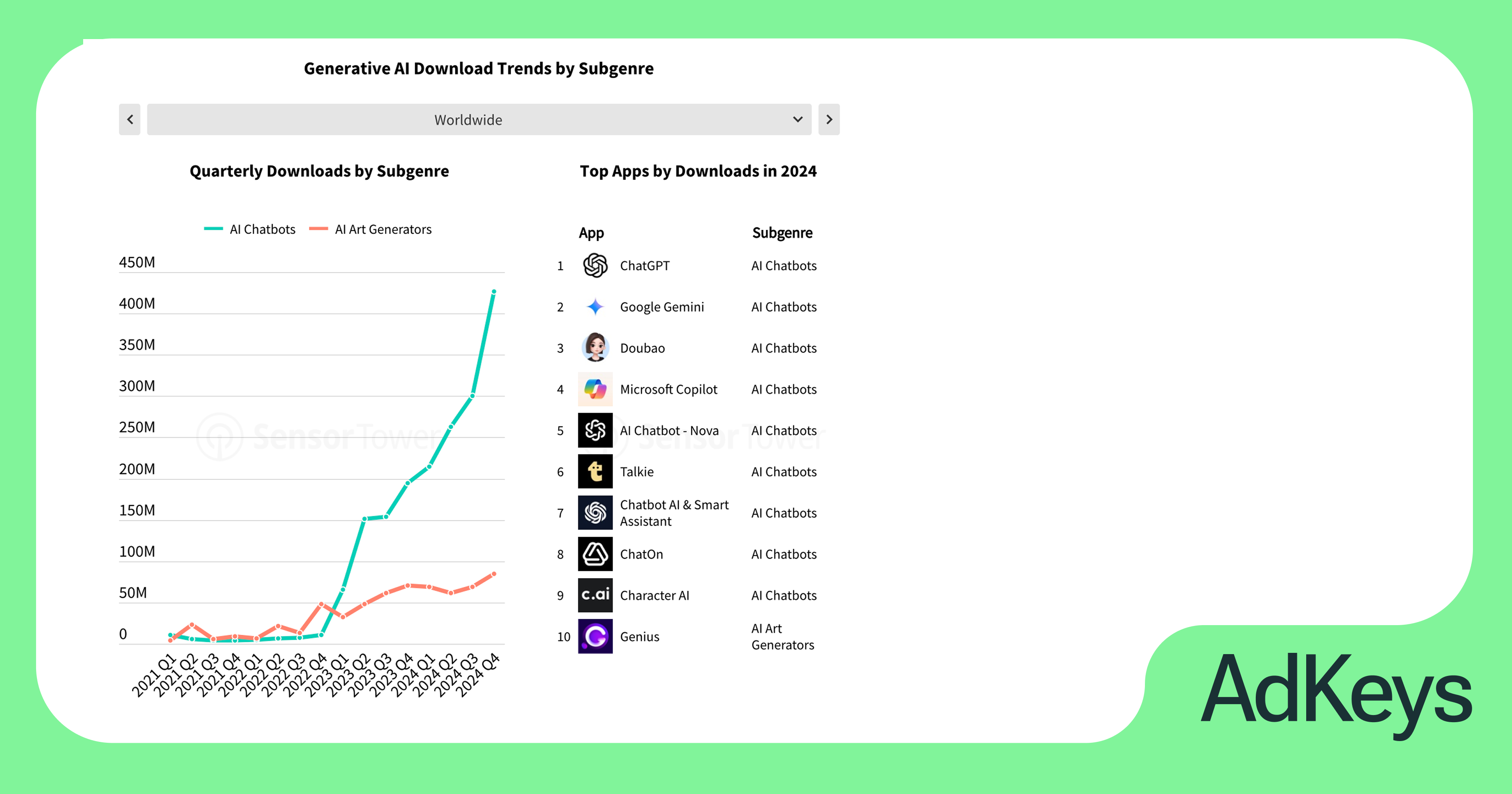Click the Genius app icon
Screen dimensions: 1512x794
pyautogui.click(x=595, y=636)
